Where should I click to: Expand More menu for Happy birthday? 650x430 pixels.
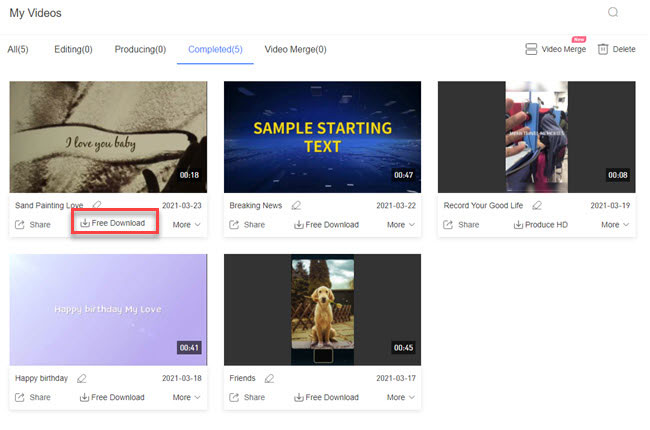[187, 397]
